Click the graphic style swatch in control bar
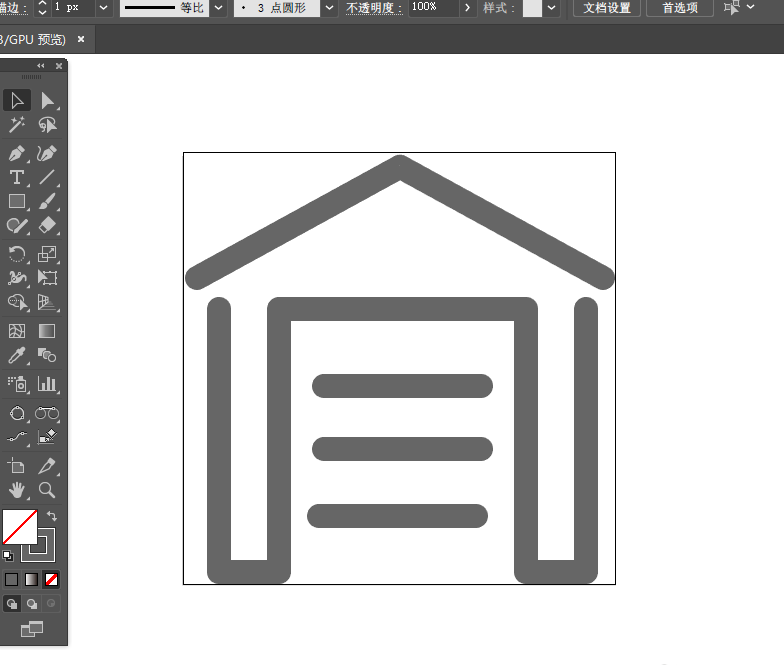Screen dimensions: 784x665 coord(532,8)
